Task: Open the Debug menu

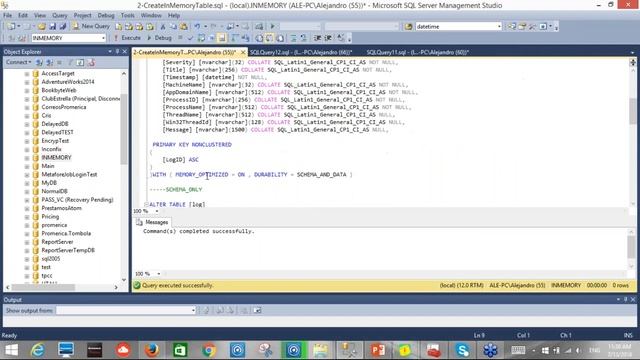Action: (106, 15)
